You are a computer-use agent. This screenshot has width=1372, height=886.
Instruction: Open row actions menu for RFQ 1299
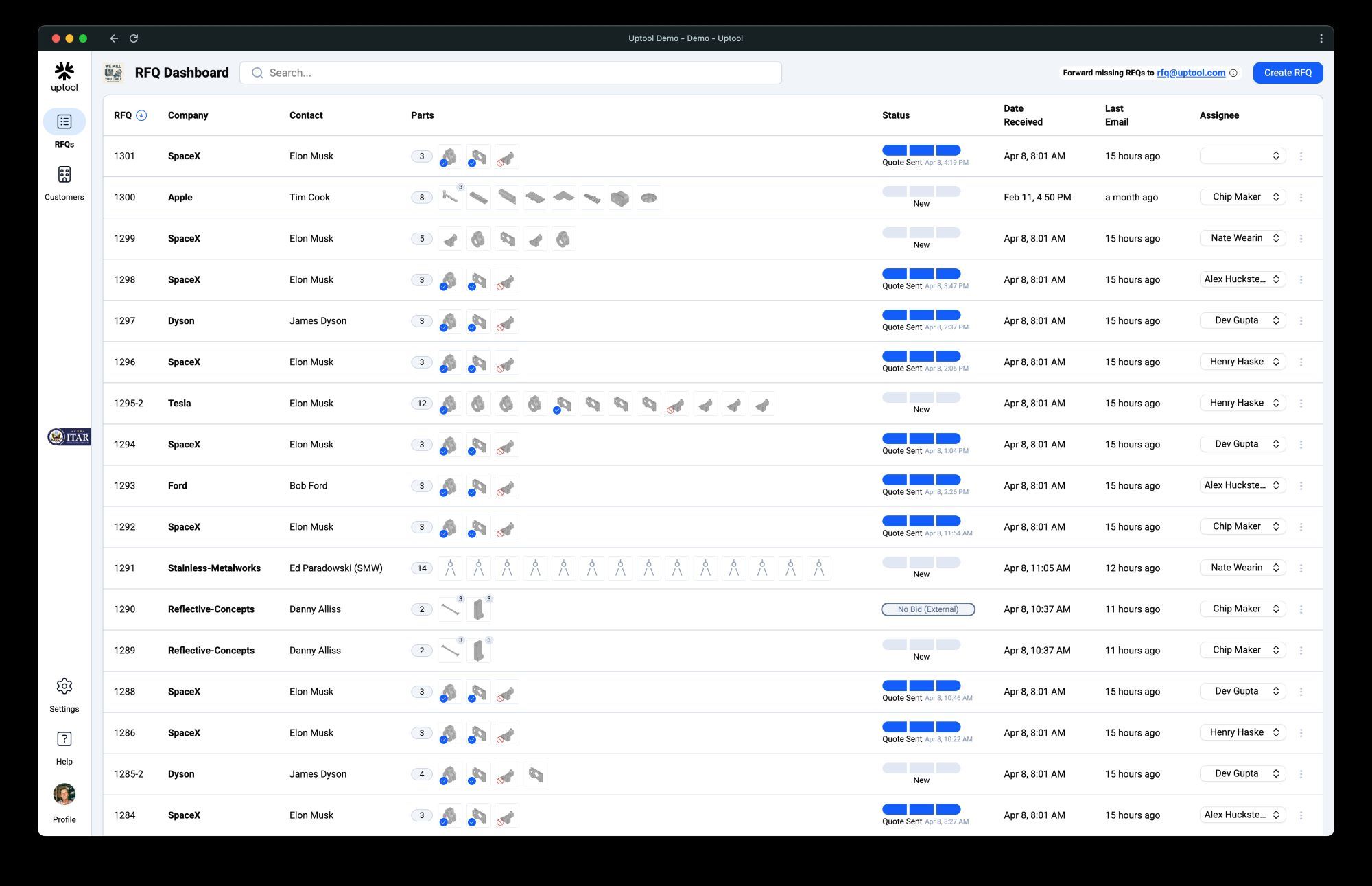1301,239
